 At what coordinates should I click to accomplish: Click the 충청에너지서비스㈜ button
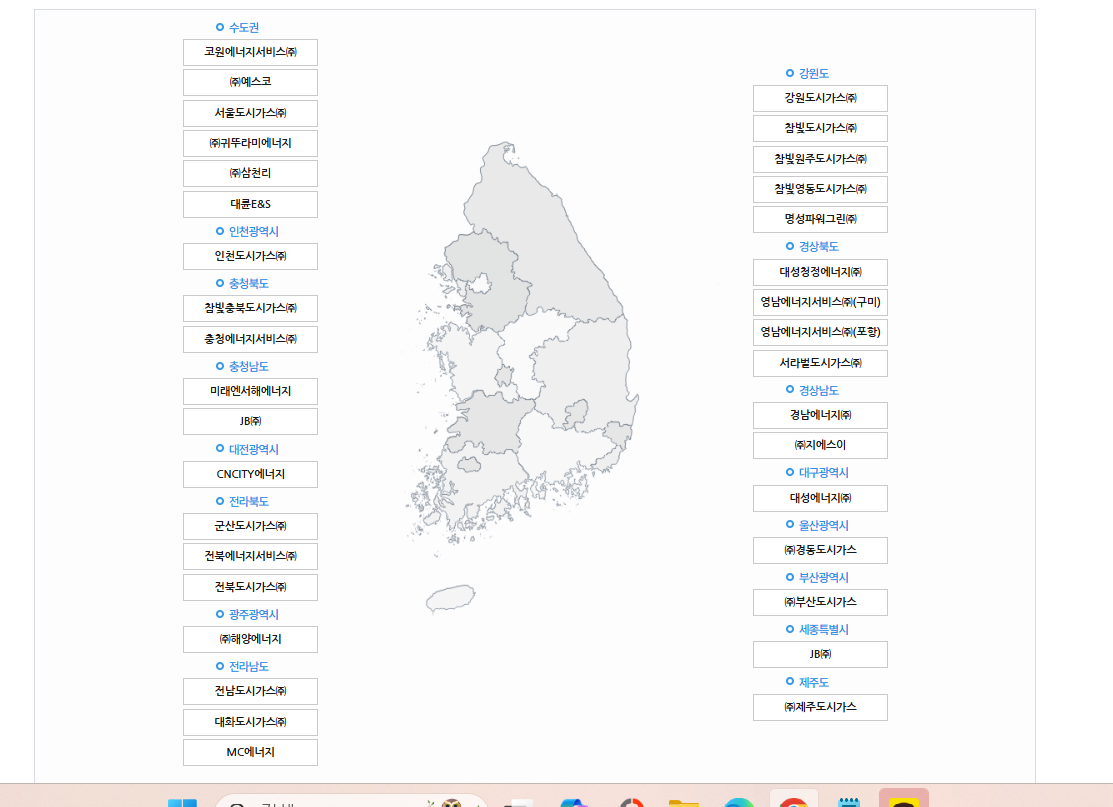coord(250,339)
